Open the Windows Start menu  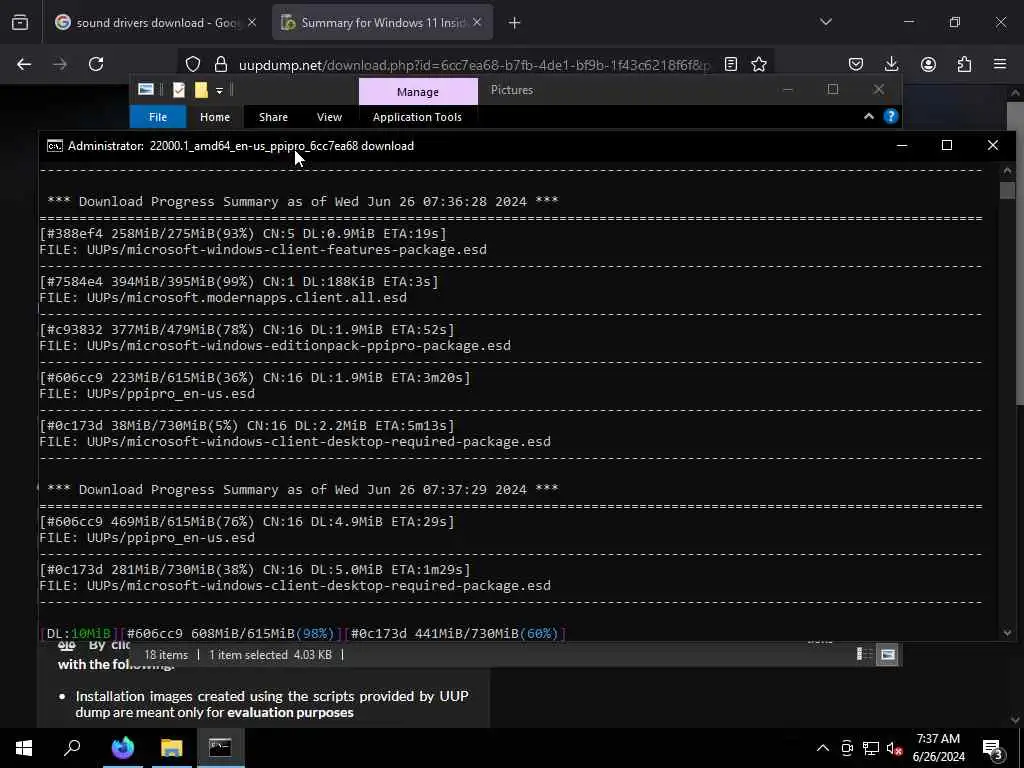(x=24, y=747)
